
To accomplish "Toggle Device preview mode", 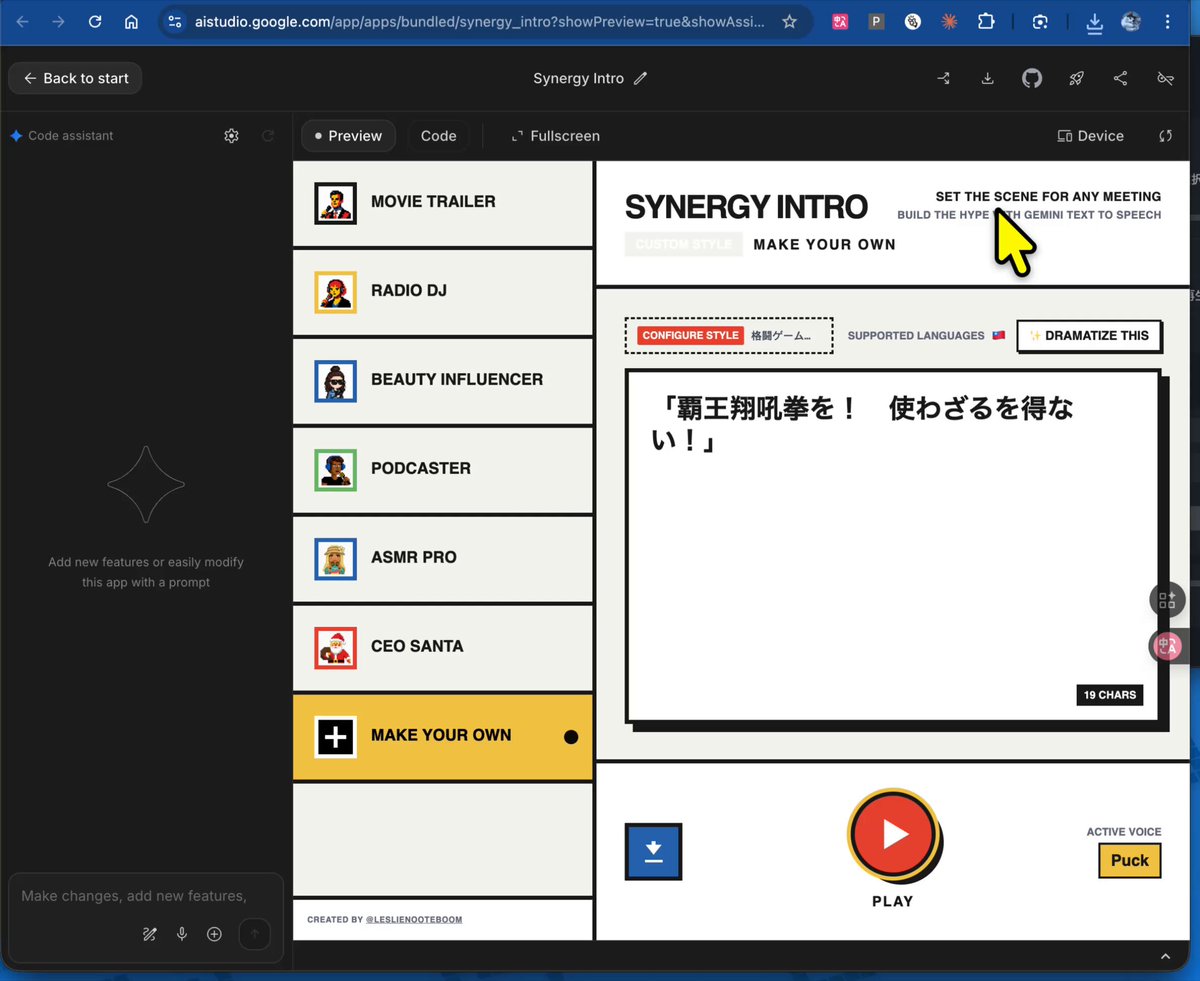I will point(1090,136).
